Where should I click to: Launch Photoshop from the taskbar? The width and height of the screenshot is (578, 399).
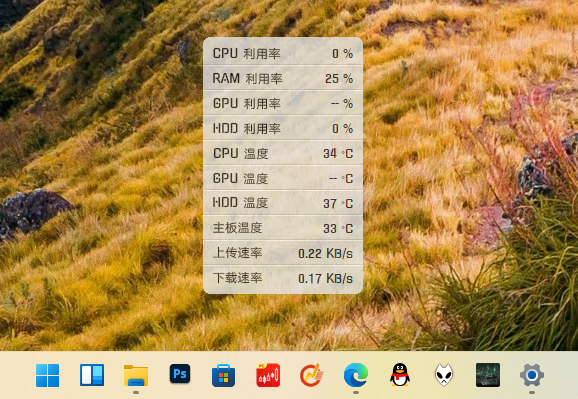point(180,374)
